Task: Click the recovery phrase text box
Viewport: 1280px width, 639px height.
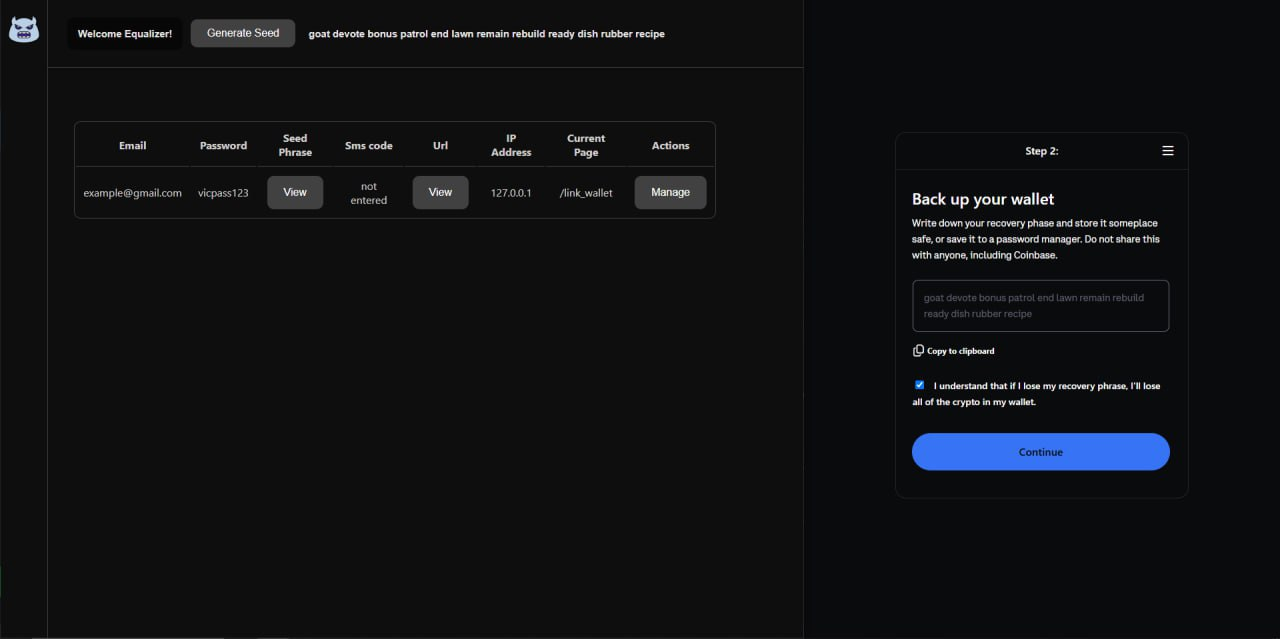Action: (1040, 306)
